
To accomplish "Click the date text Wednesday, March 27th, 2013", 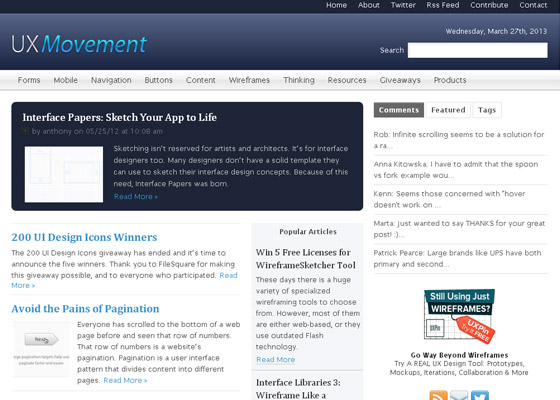I will (x=496, y=31).
